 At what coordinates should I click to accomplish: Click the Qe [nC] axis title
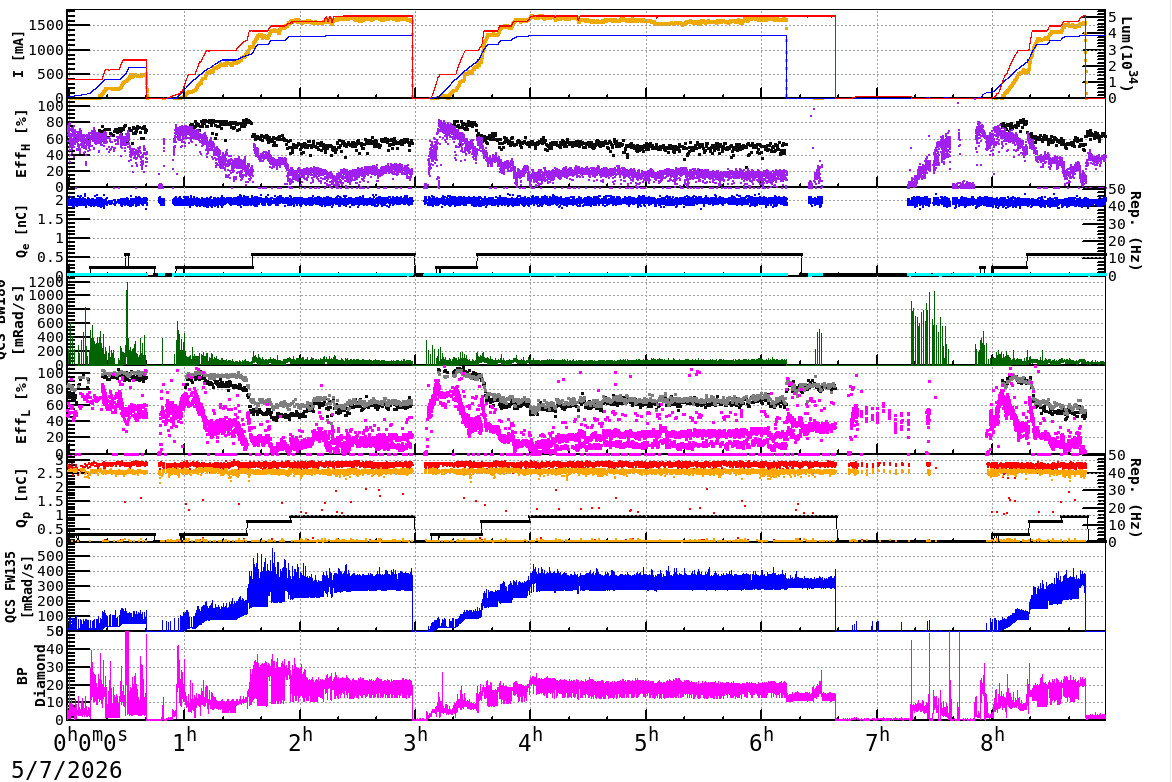coord(21,232)
